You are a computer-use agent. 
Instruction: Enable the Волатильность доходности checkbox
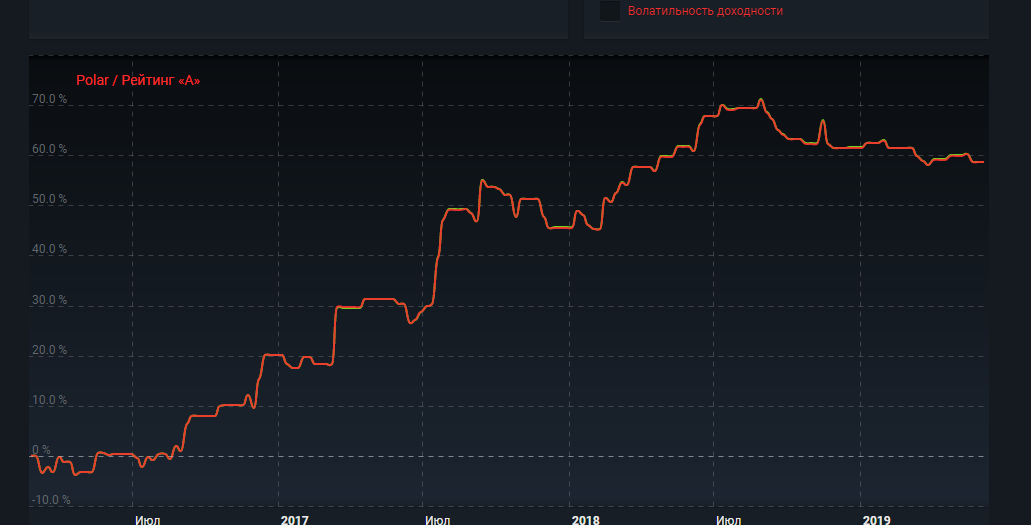pos(610,11)
